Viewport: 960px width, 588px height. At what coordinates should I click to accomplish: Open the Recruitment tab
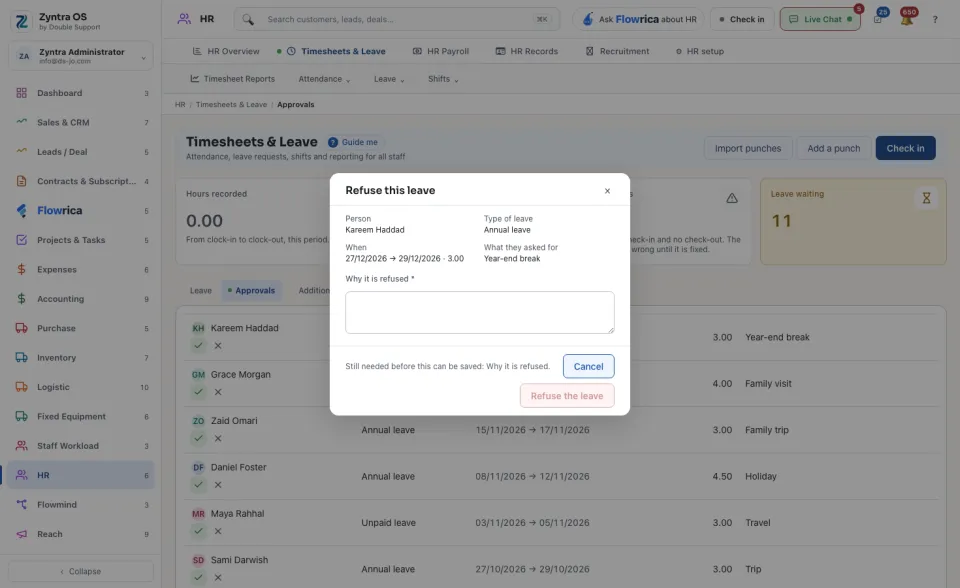coord(617,51)
